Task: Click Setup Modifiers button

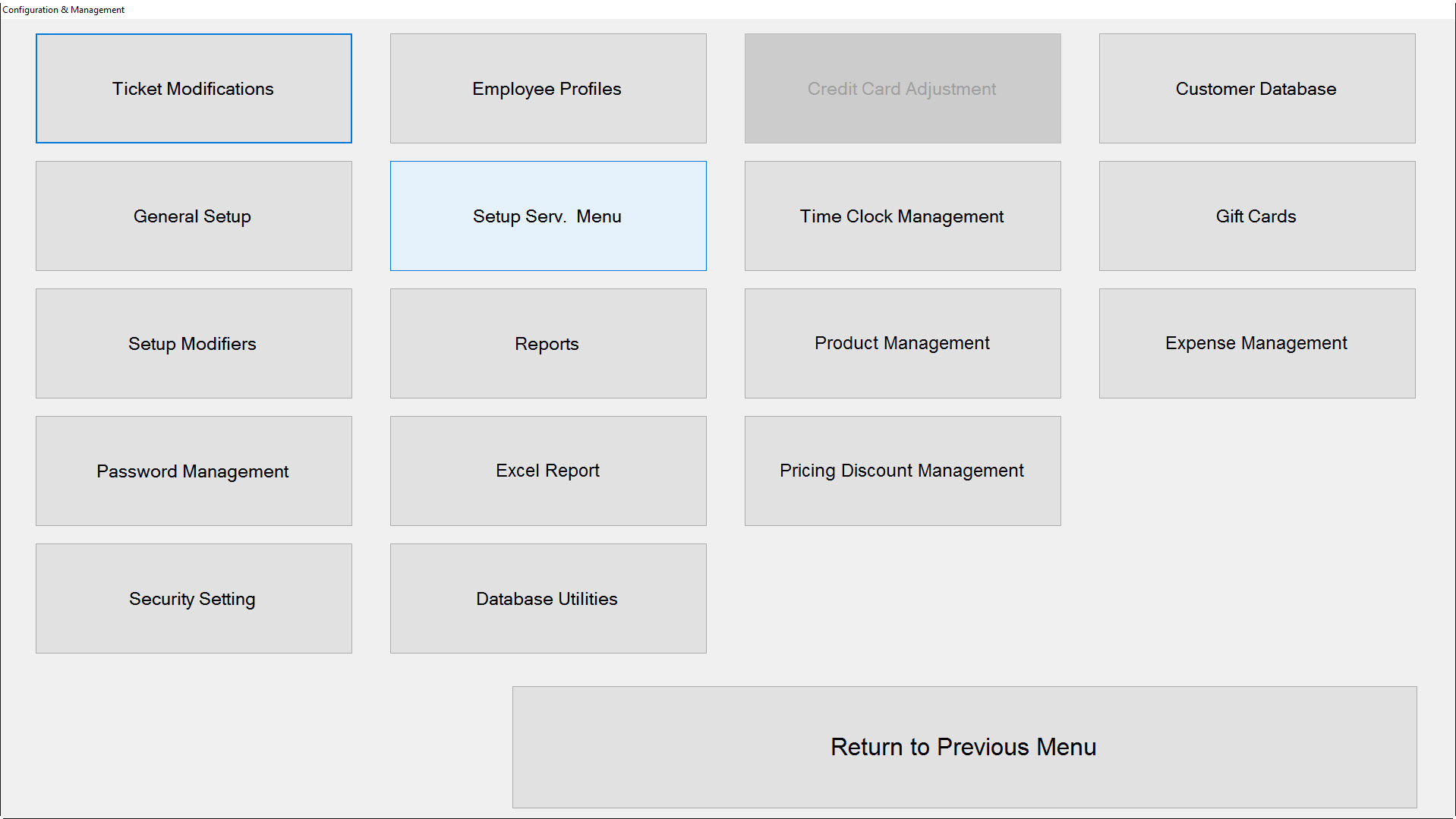Action: point(194,343)
